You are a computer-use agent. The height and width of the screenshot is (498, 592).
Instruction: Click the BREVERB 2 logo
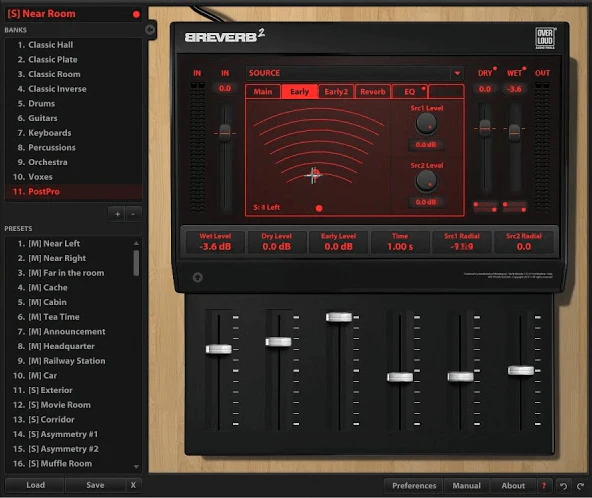[225, 36]
